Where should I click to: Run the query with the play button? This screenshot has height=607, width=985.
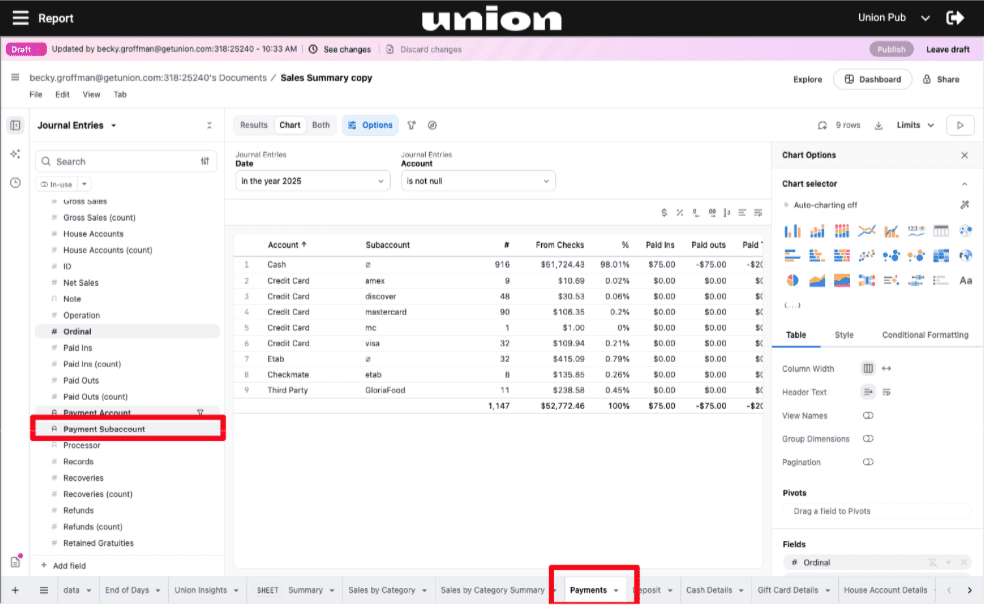point(960,125)
